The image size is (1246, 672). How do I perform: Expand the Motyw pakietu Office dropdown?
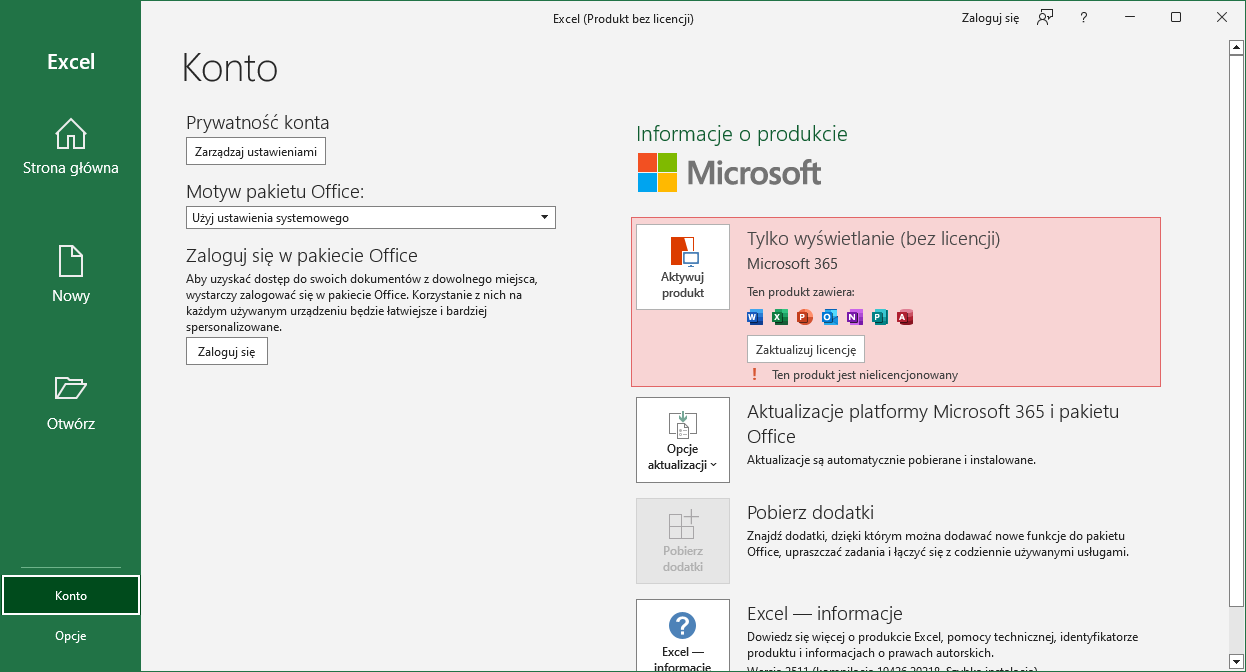tap(371, 218)
